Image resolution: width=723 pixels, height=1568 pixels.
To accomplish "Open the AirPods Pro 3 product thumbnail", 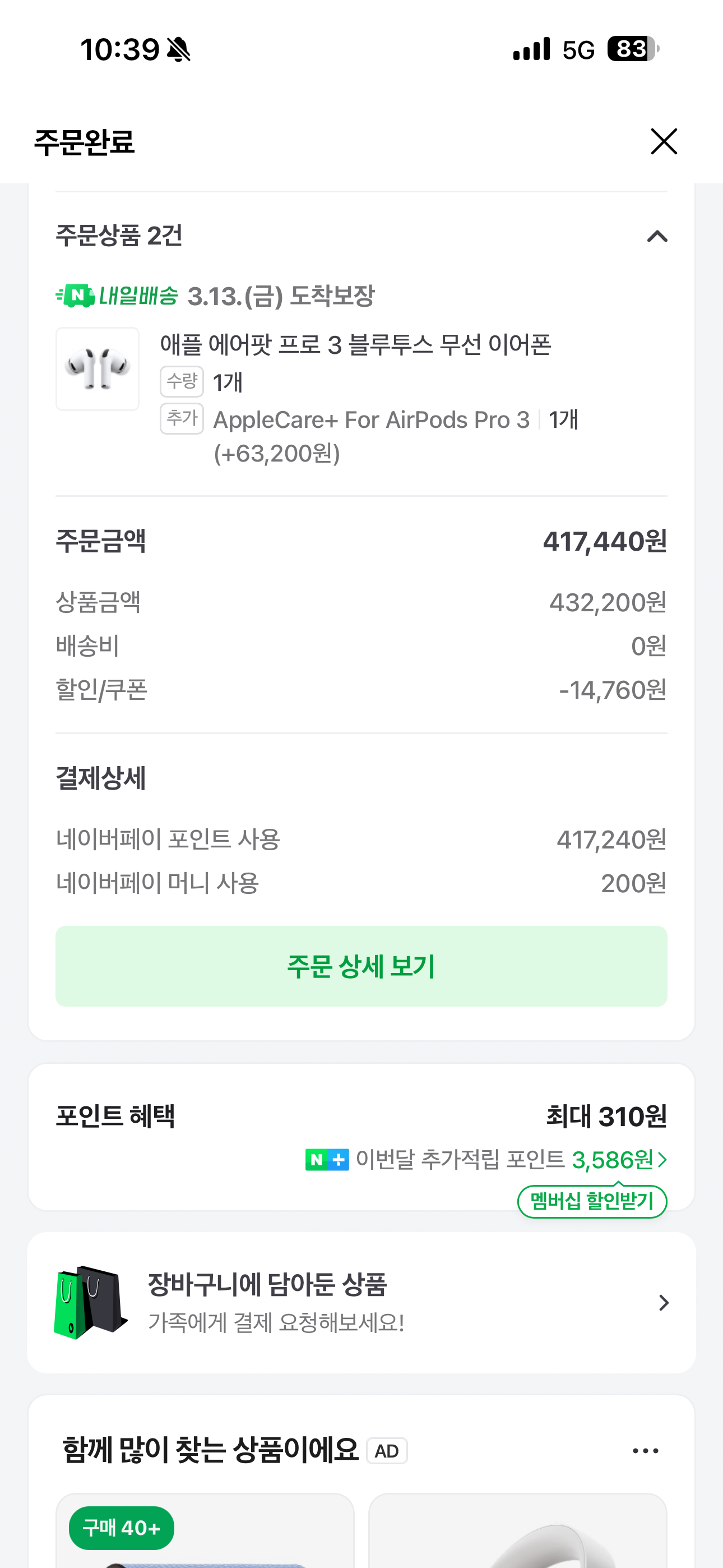I will point(98,369).
